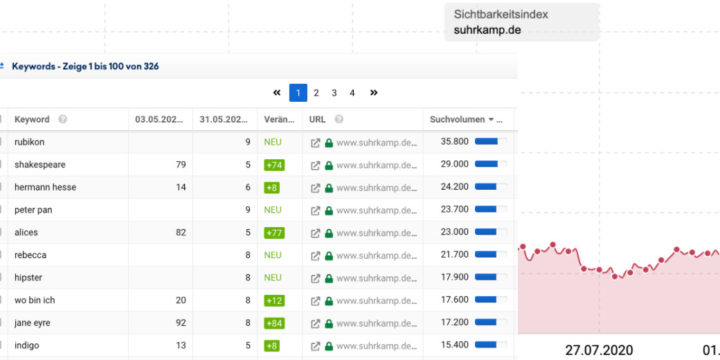Select pagination page 1
720x360 pixels.
point(298,93)
